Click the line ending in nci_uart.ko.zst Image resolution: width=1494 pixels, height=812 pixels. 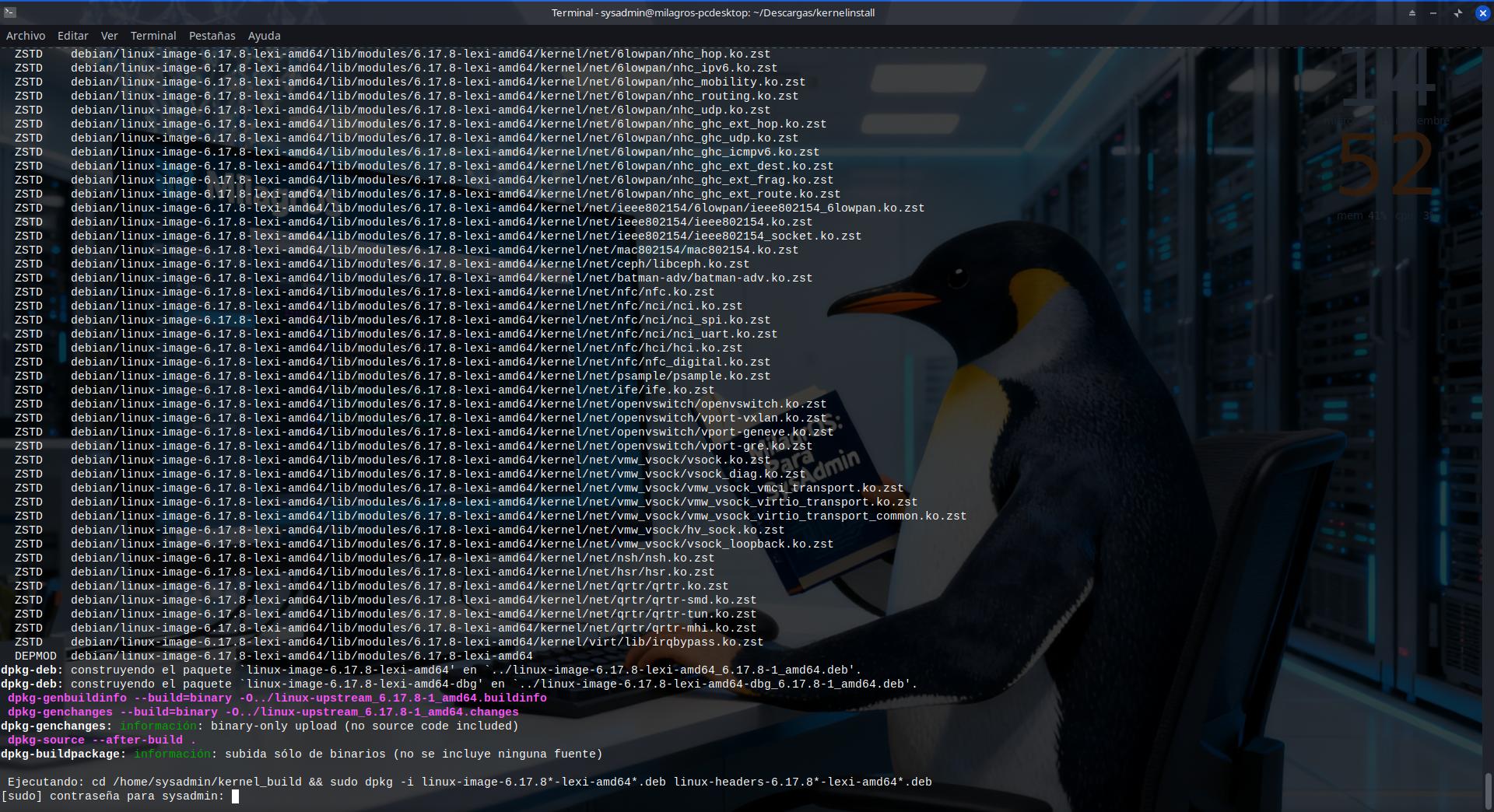coord(396,334)
